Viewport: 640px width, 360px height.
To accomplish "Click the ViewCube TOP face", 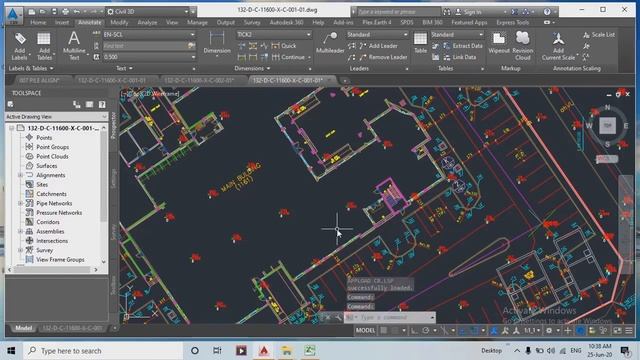I will click(x=607, y=125).
